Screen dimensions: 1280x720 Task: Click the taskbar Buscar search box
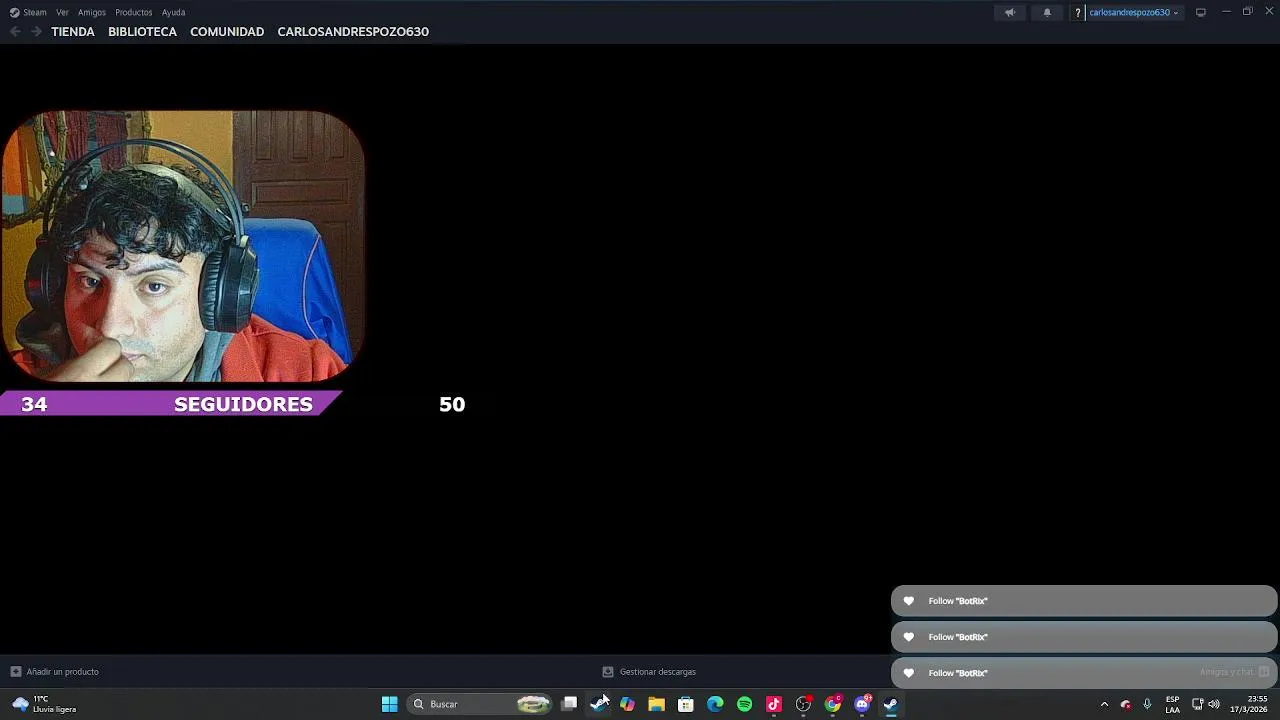tap(481, 704)
